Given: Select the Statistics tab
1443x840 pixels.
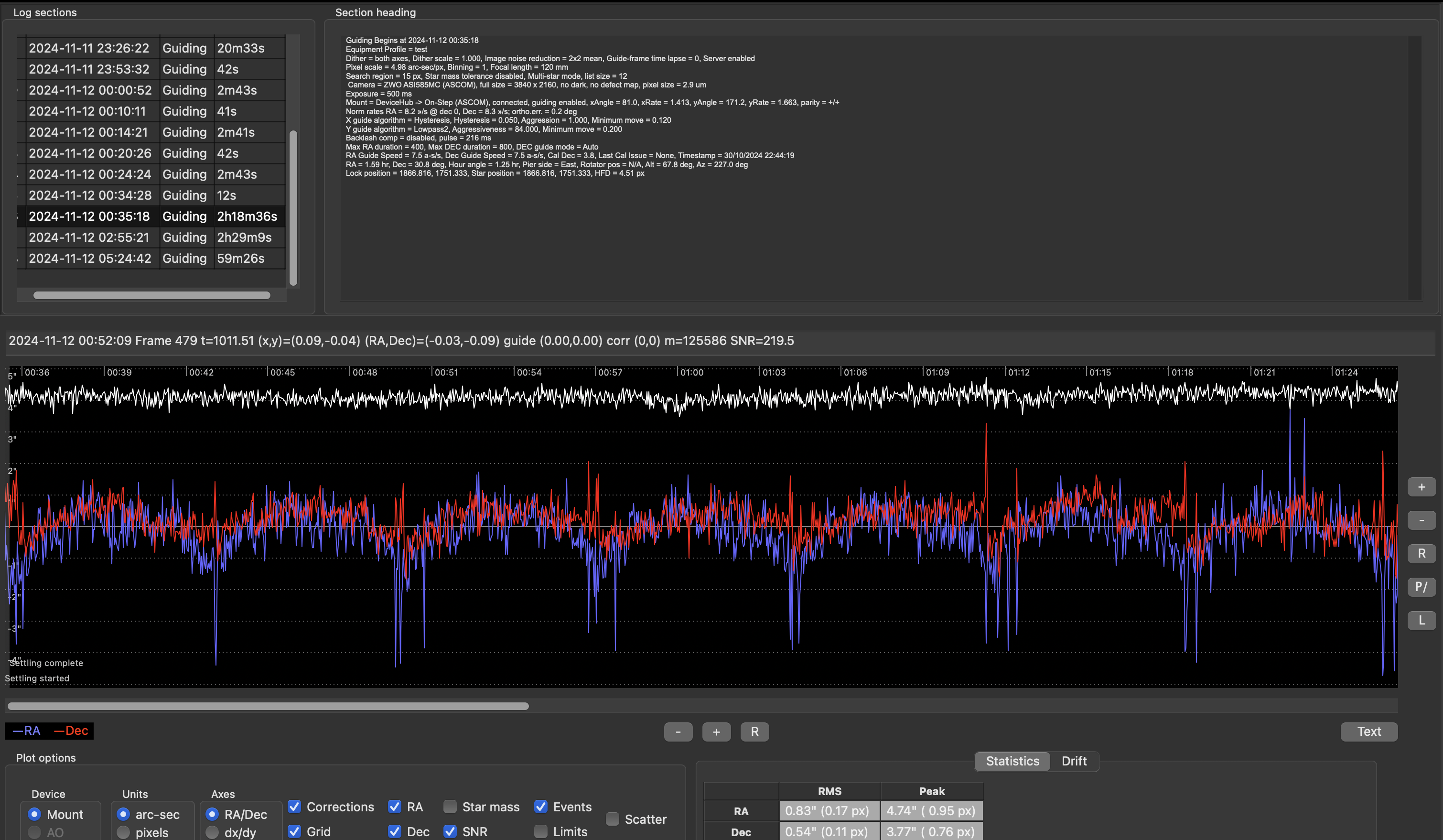Looking at the screenshot, I should point(1012,761).
